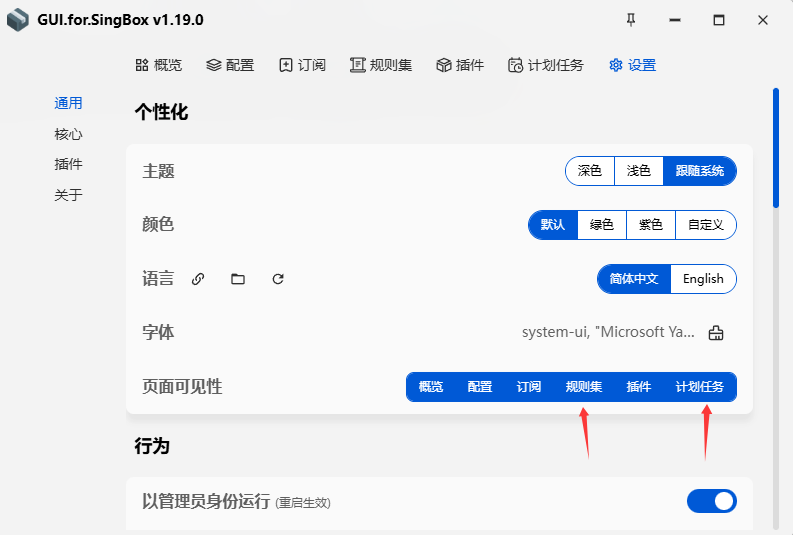This screenshot has width=793, height=535.
Task: Open 核心 in the settings sidebar
Action: pyautogui.click(x=68, y=134)
